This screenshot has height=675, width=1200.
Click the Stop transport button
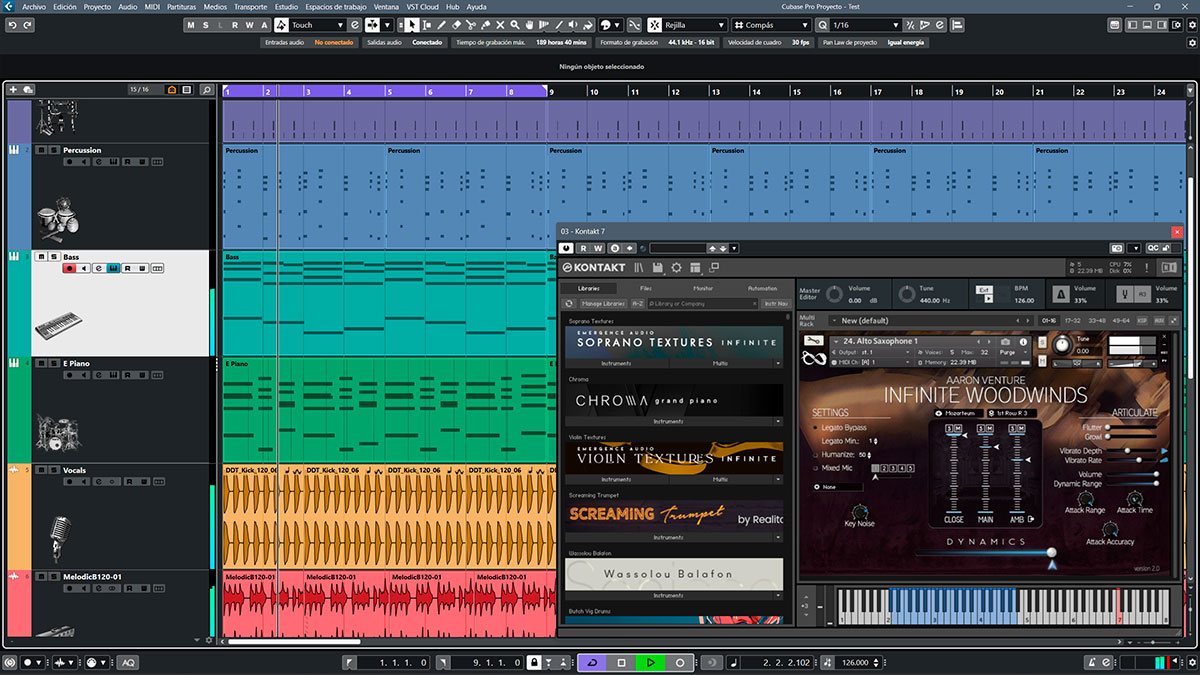621,662
